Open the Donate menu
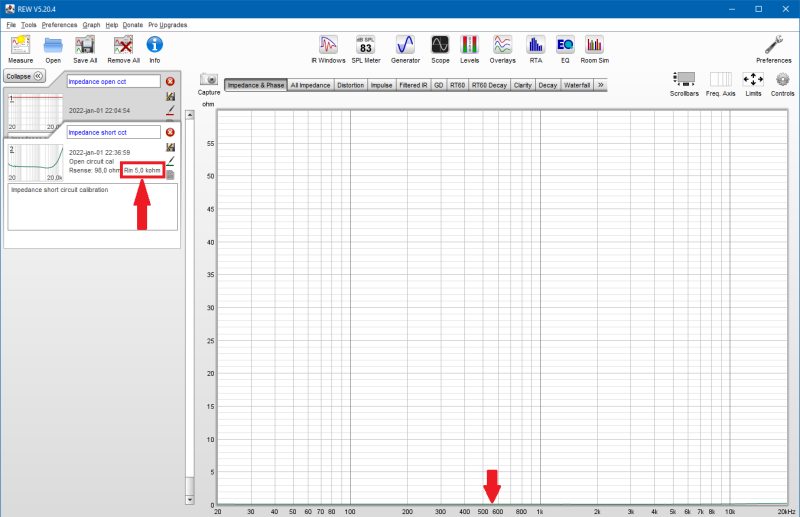 133,24
